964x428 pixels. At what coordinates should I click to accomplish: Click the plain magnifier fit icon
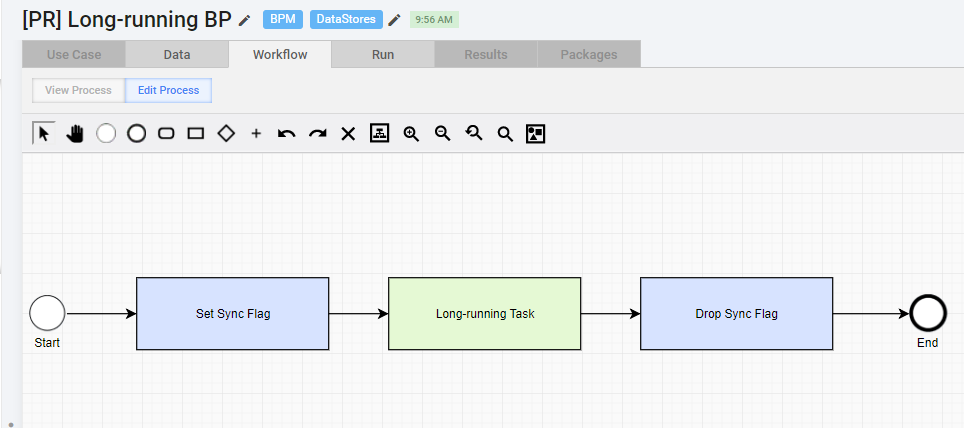coord(505,133)
